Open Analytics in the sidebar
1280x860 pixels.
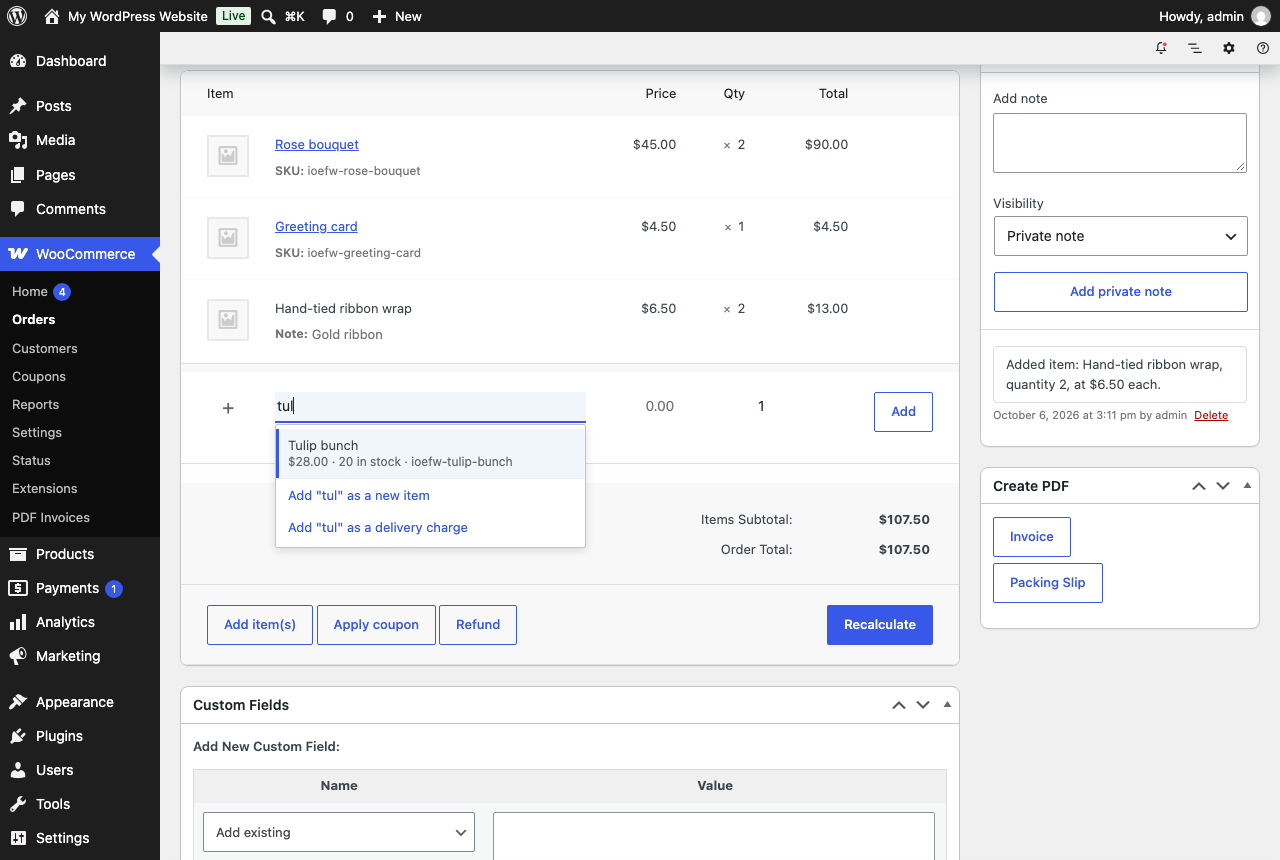80,622
